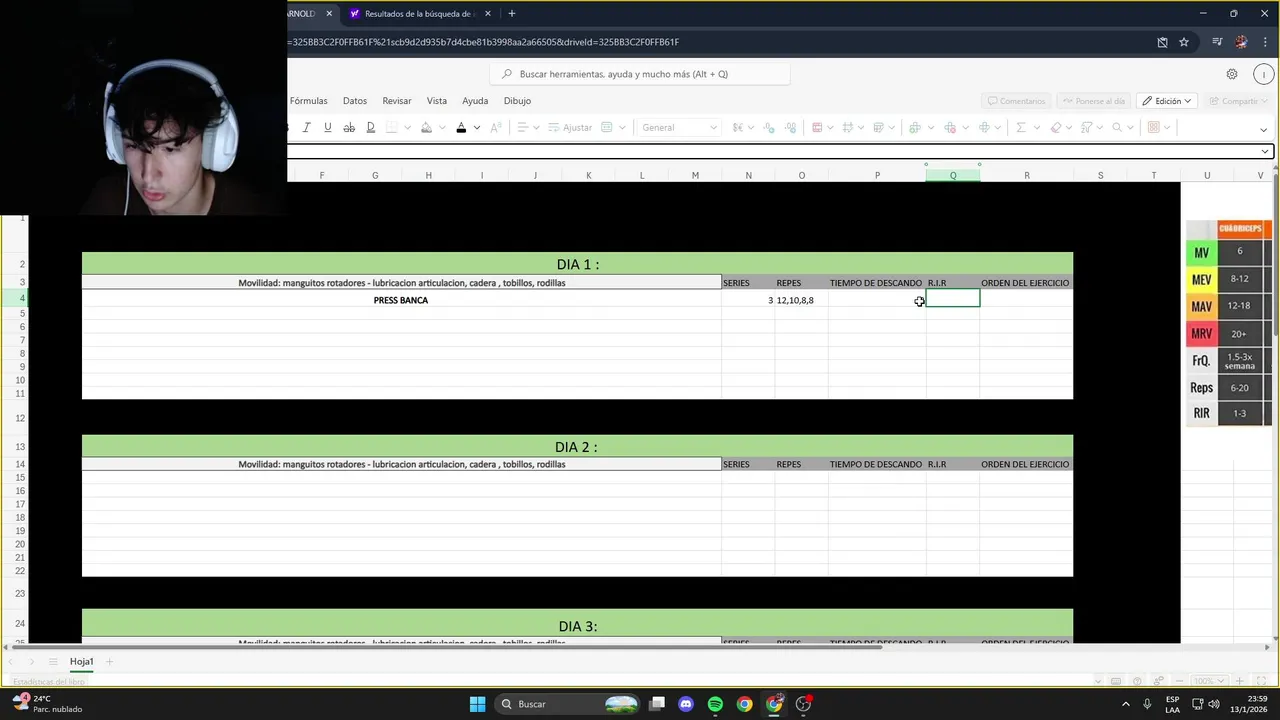Select column Q header
The width and height of the screenshot is (1280, 720).
tap(953, 175)
